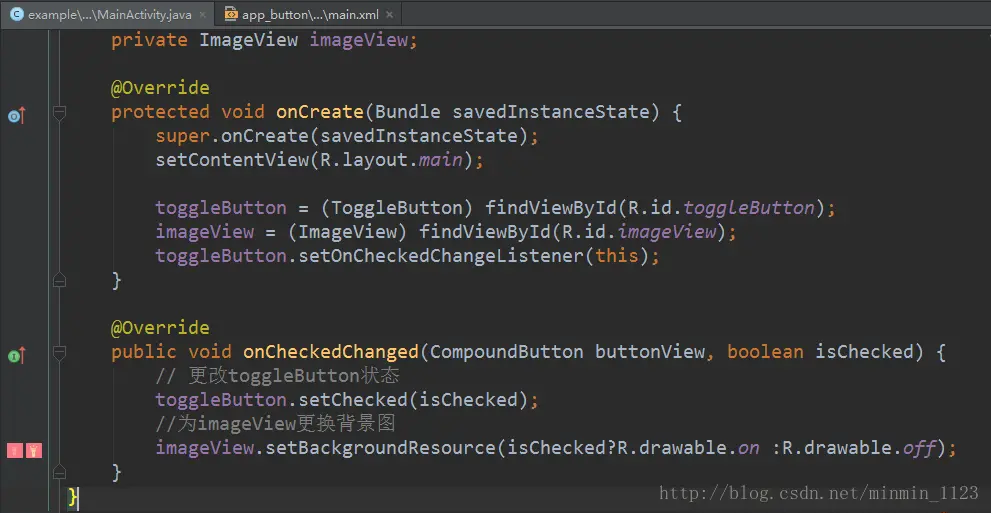Screen dimensions: 991x513
Task: Open the main.xml editor tab
Action: tap(307, 14)
